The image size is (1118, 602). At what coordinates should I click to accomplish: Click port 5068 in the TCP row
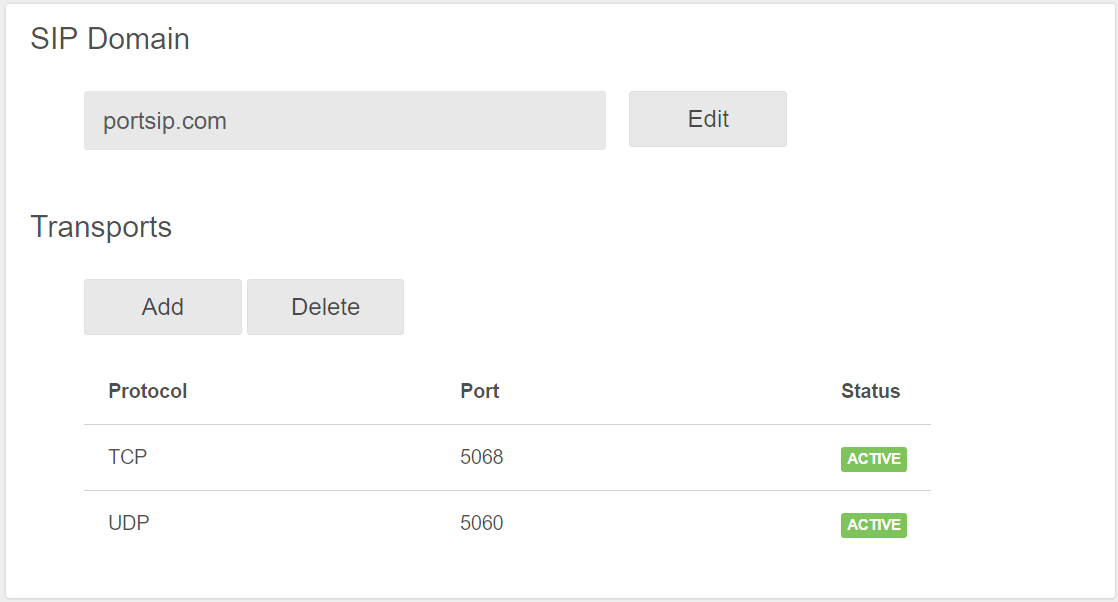481,456
